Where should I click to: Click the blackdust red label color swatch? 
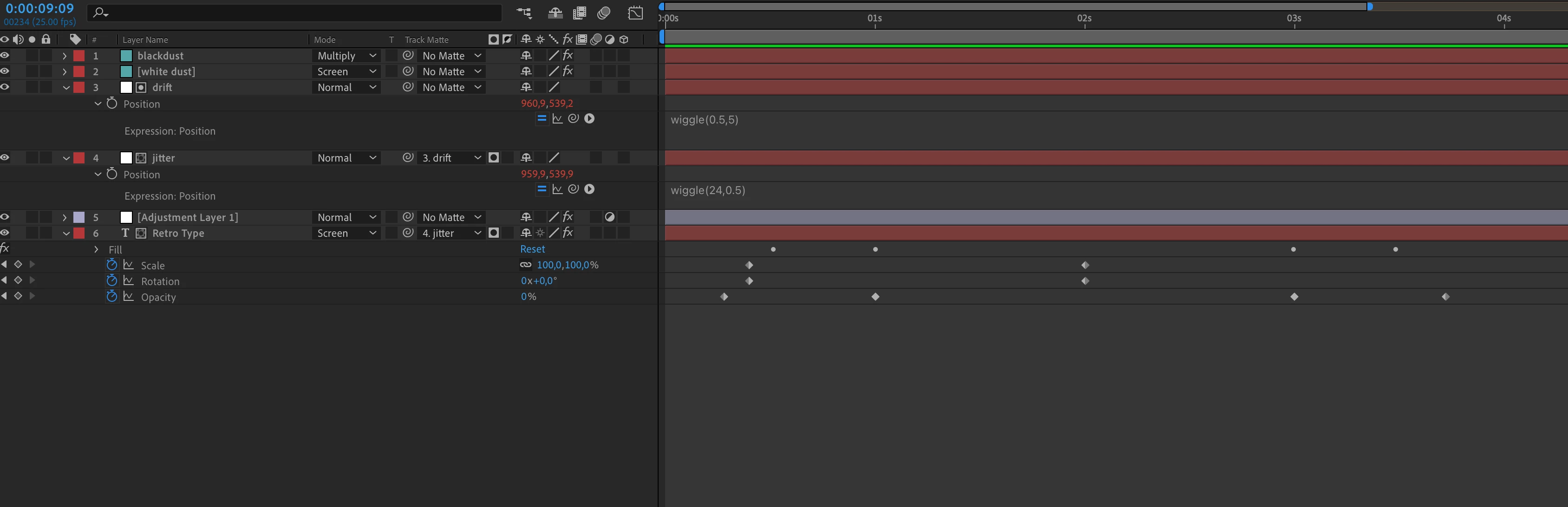pyautogui.click(x=79, y=55)
